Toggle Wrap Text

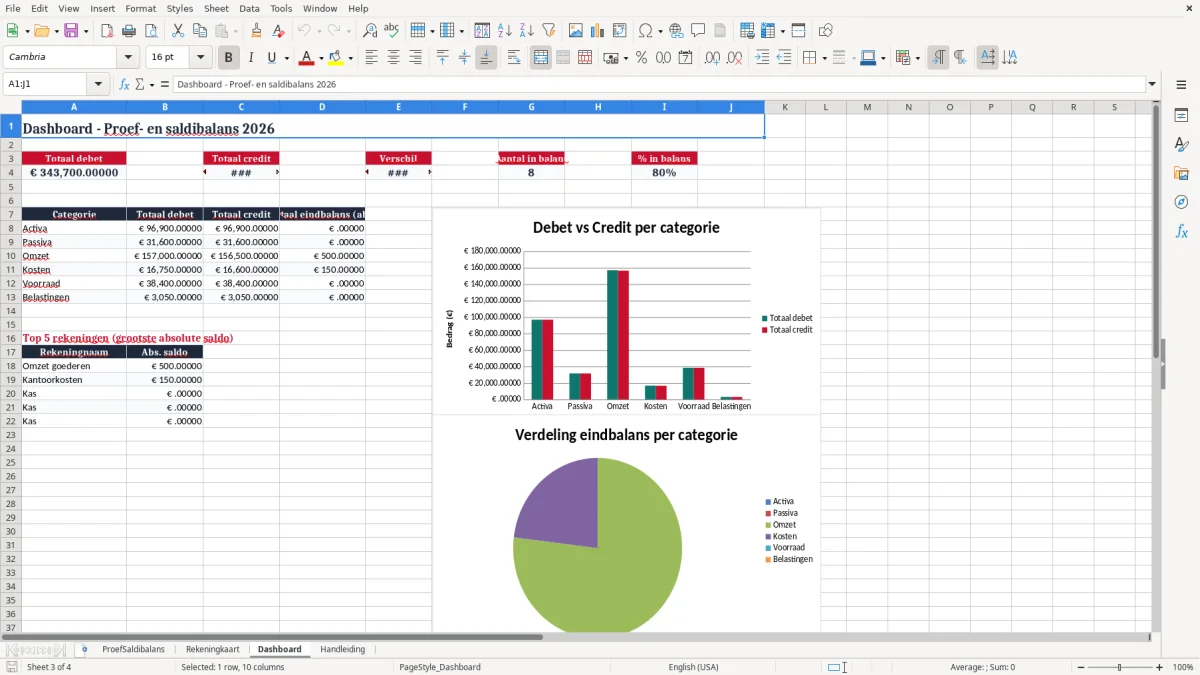coord(514,58)
